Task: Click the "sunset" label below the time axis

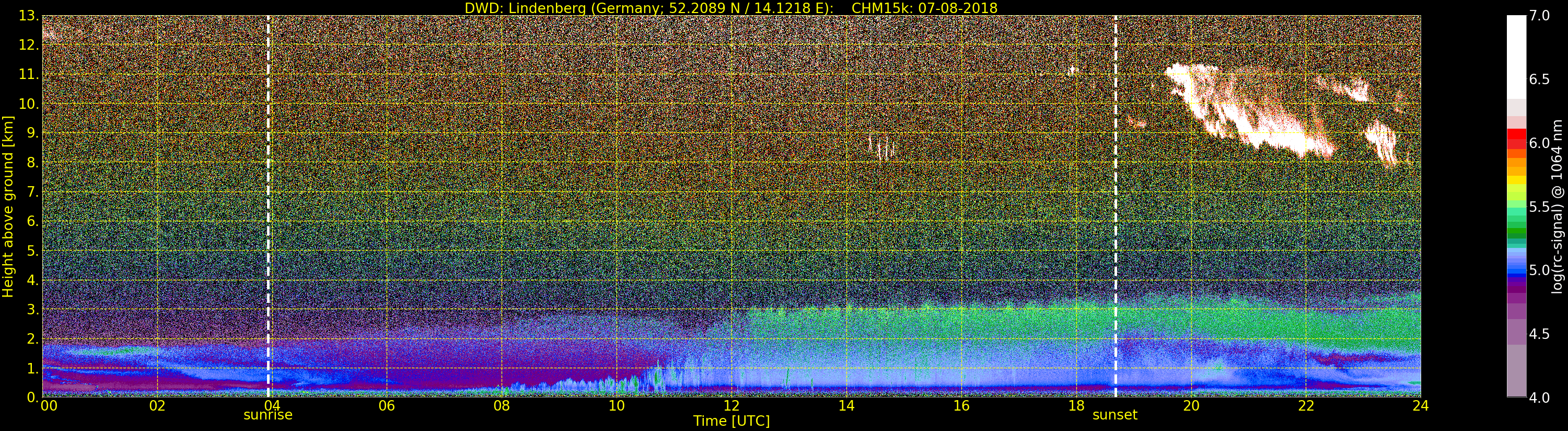Action: click(x=1115, y=415)
